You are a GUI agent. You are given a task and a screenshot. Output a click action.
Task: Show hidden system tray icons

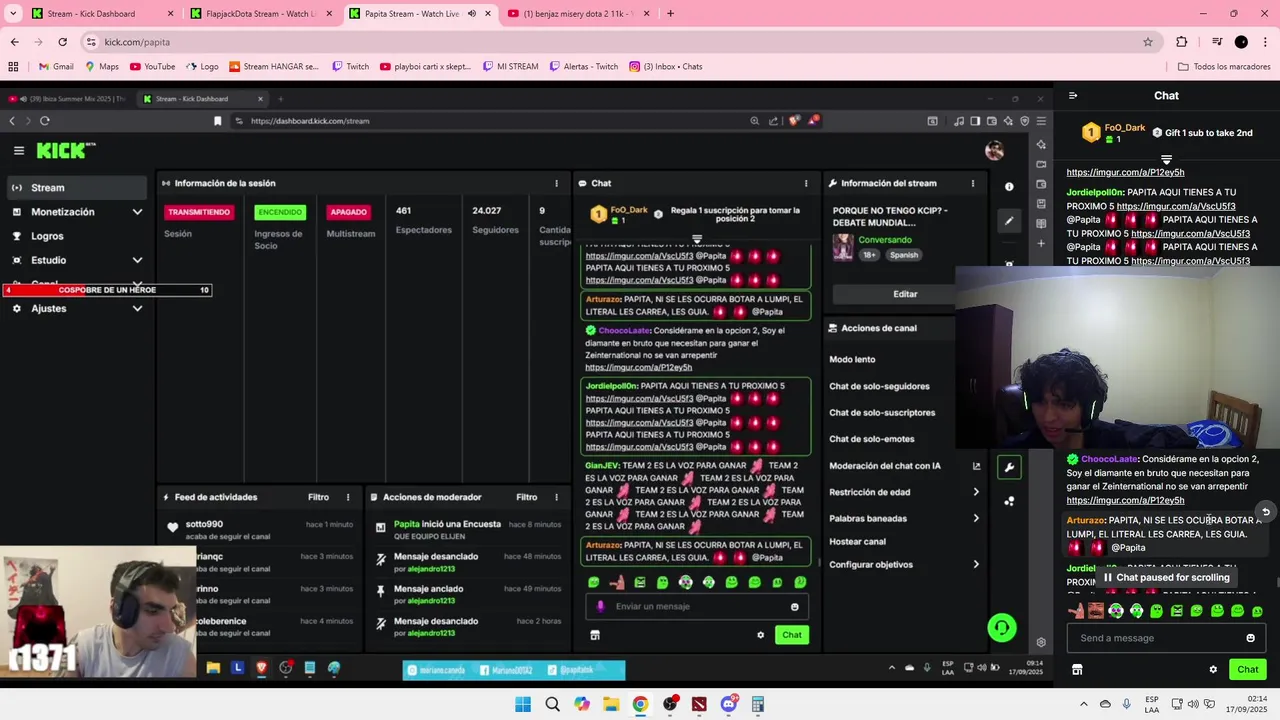click(x=1083, y=704)
